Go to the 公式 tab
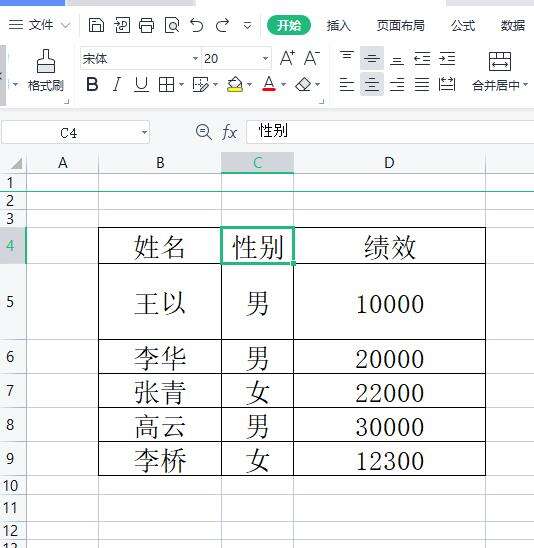 463,26
